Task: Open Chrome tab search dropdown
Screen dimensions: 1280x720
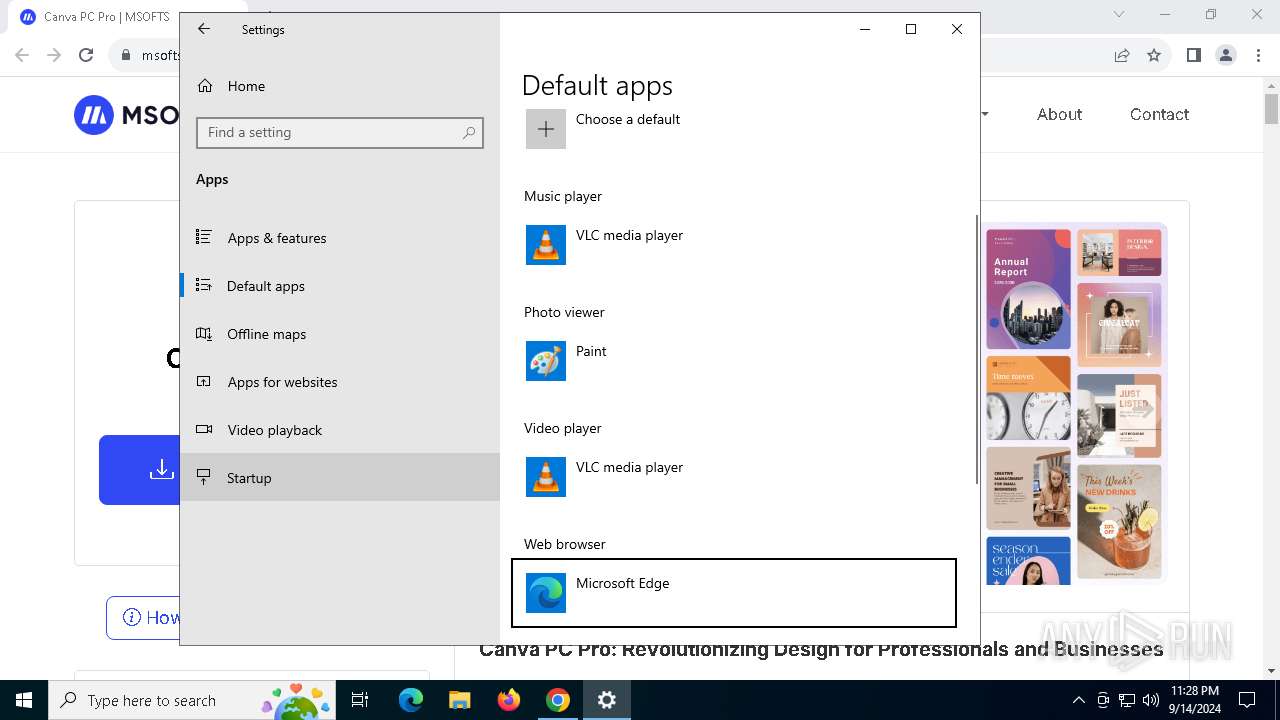Action: (1119, 14)
